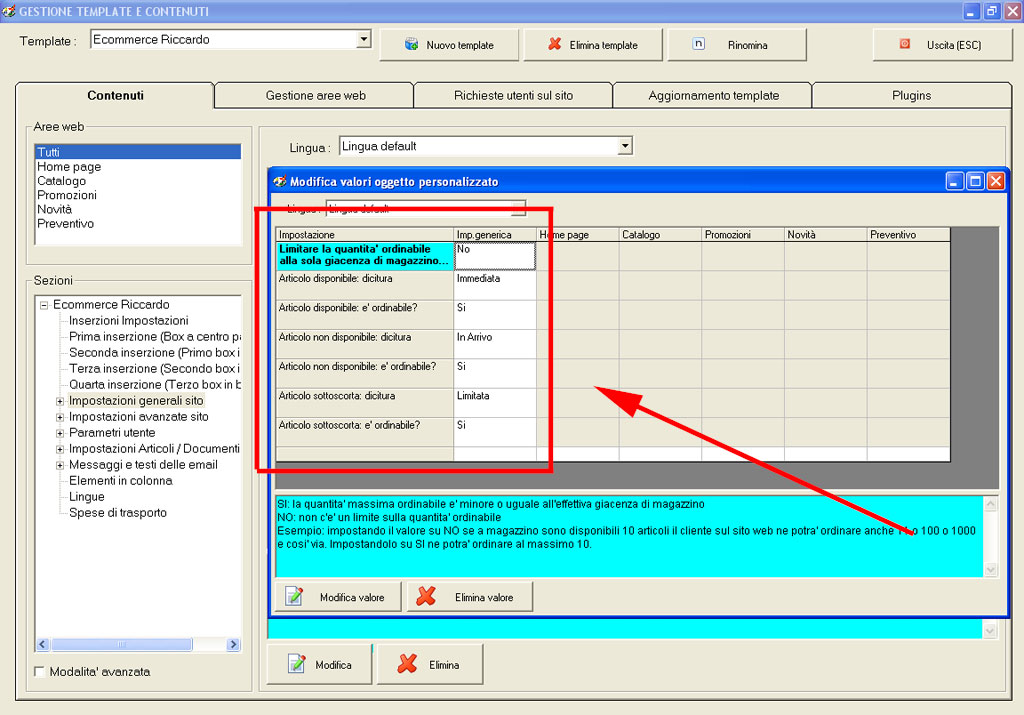1024x715 pixels.
Task: Open the Lingua default dropdown
Action: coord(625,146)
